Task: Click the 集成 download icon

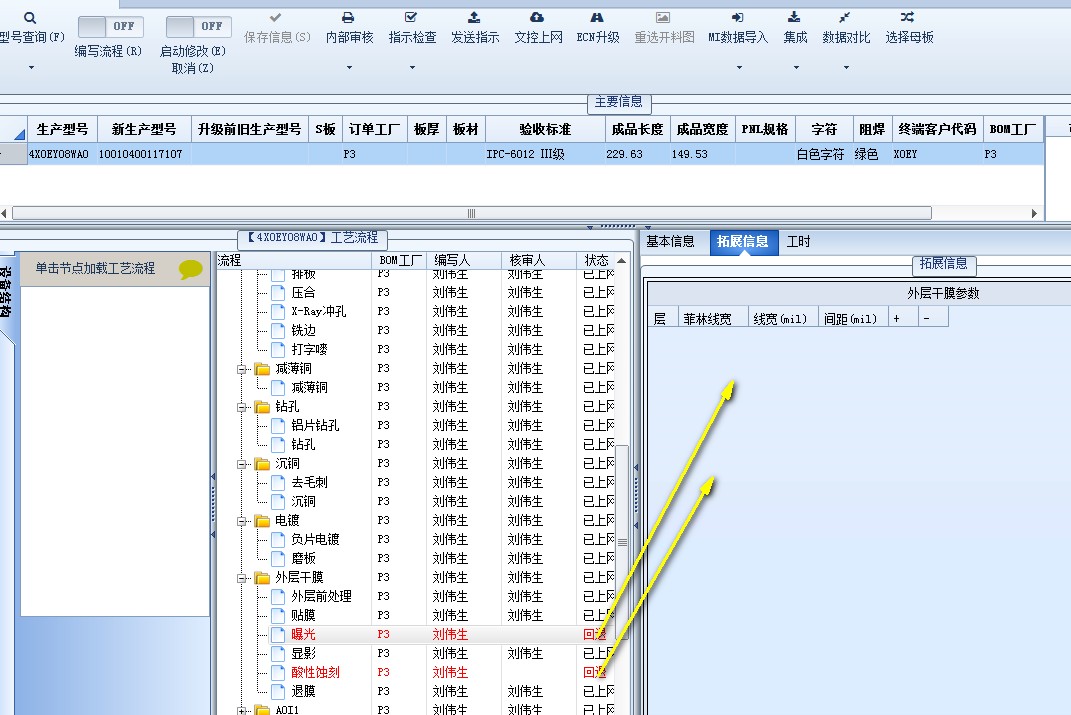Action: (794, 18)
